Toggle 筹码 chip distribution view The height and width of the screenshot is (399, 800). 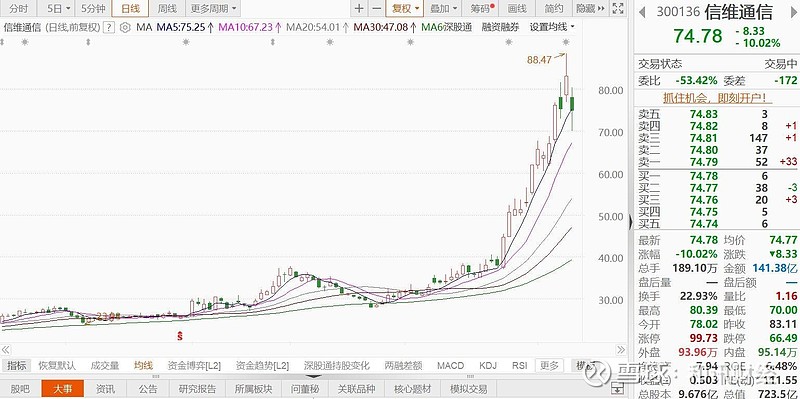(x=482, y=8)
